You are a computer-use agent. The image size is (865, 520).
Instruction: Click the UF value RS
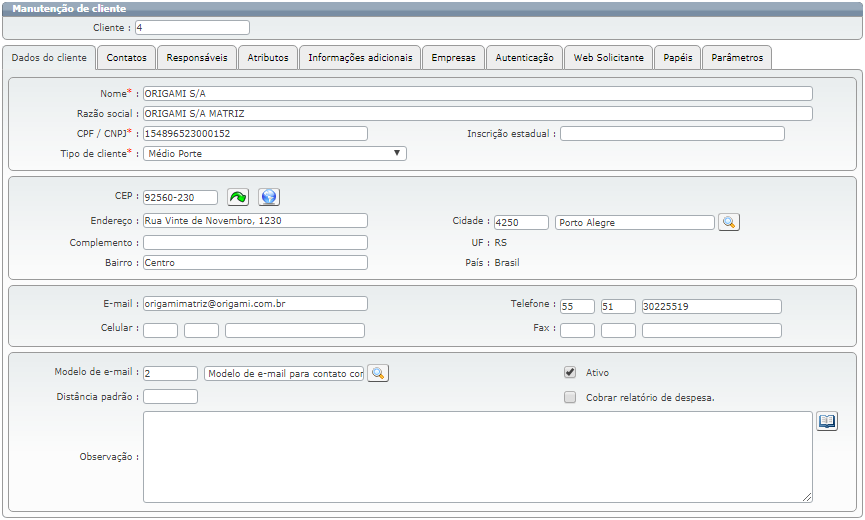[x=500, y=243]
